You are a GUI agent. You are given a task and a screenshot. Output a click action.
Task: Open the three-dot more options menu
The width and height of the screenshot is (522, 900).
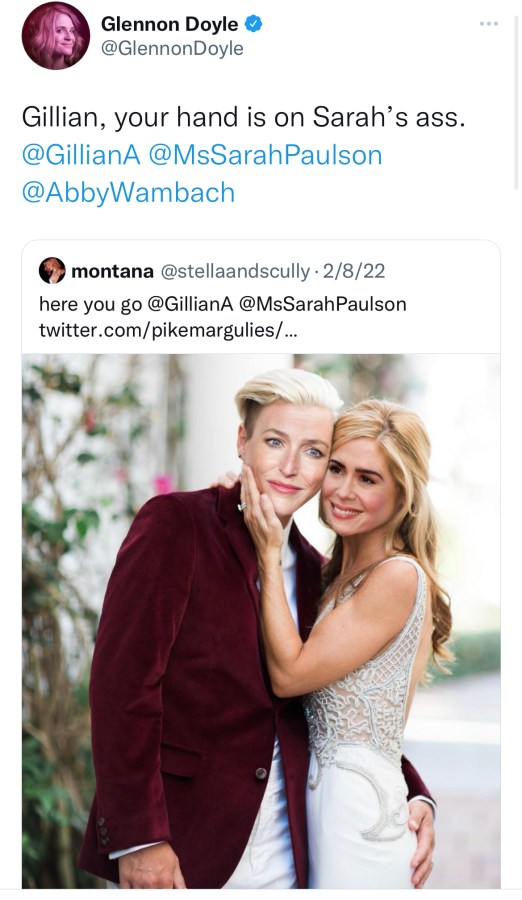tap(489, 24)
